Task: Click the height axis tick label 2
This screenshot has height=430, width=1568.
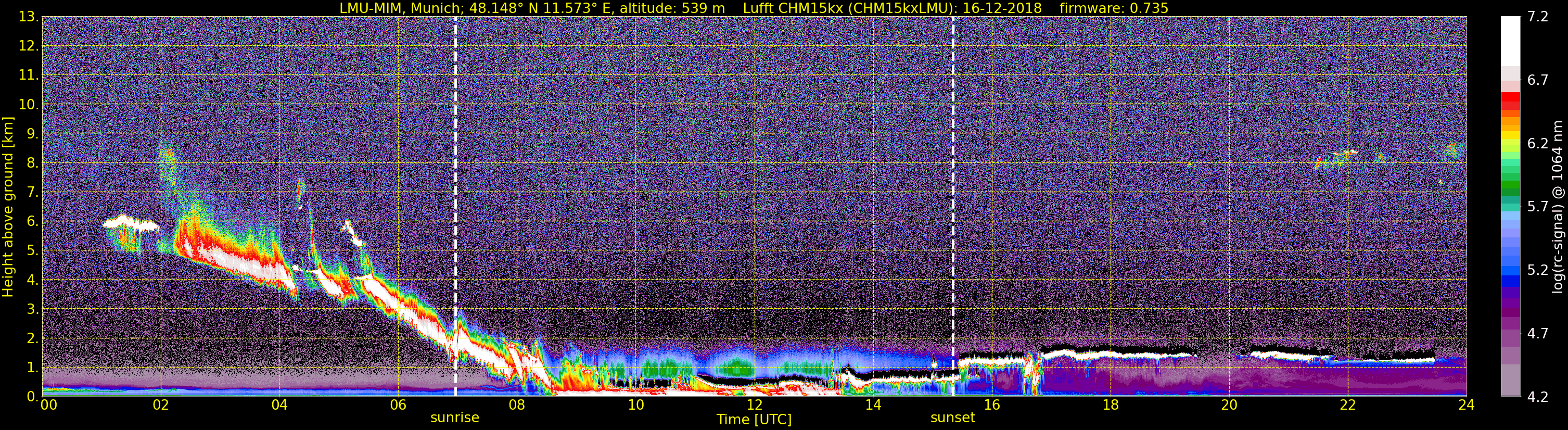Action: point(32,339)
